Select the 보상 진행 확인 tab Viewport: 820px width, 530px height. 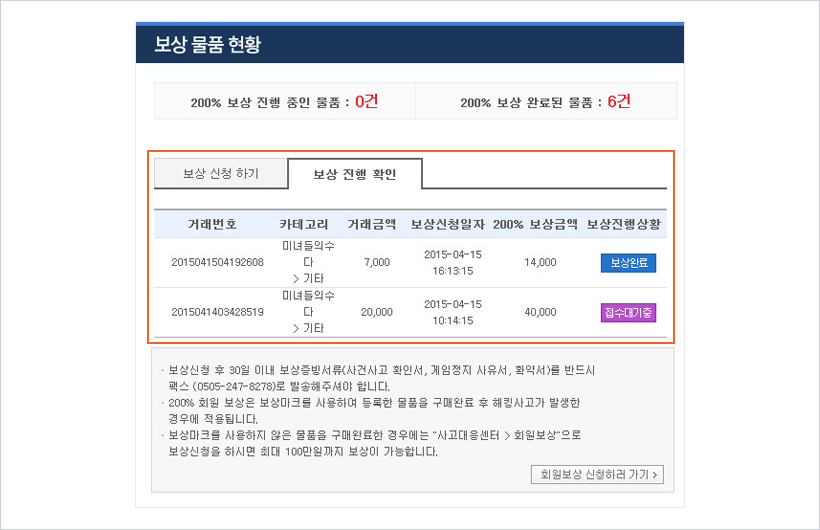pyautogui.click(x=354, y=174)
